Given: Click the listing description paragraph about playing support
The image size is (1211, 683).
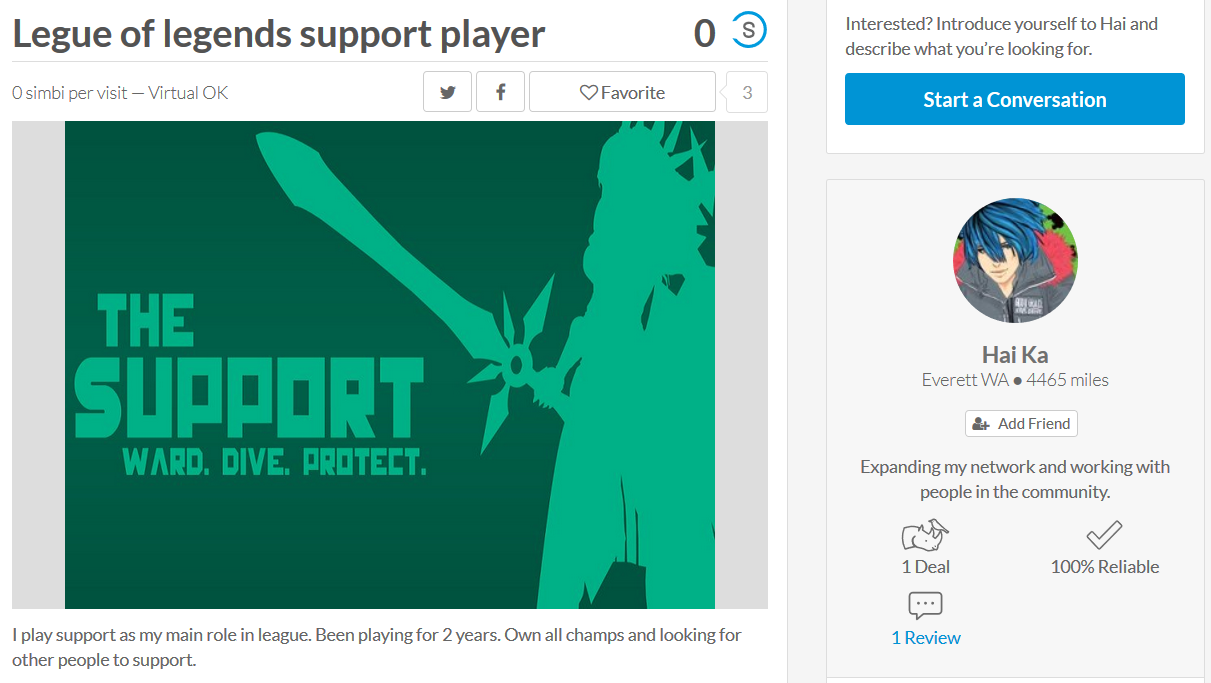Looking at the screenshot, I should (x=377, y=648).
